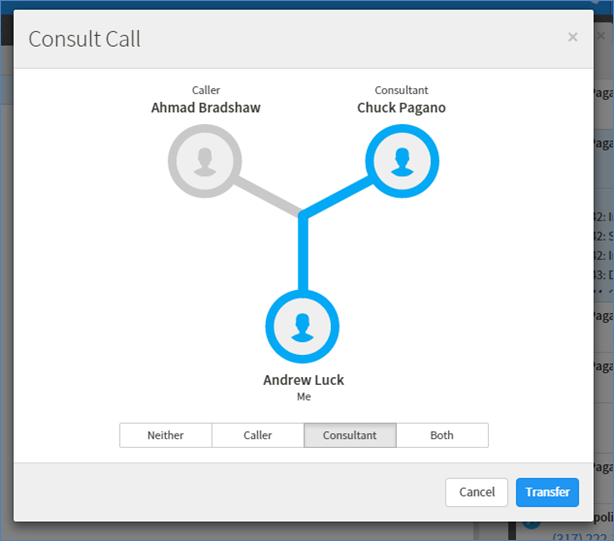Image resolution: width=614 pixels, height=541 pixels.
Task: Click the blue Transfer button
Action: pos(547,492)
